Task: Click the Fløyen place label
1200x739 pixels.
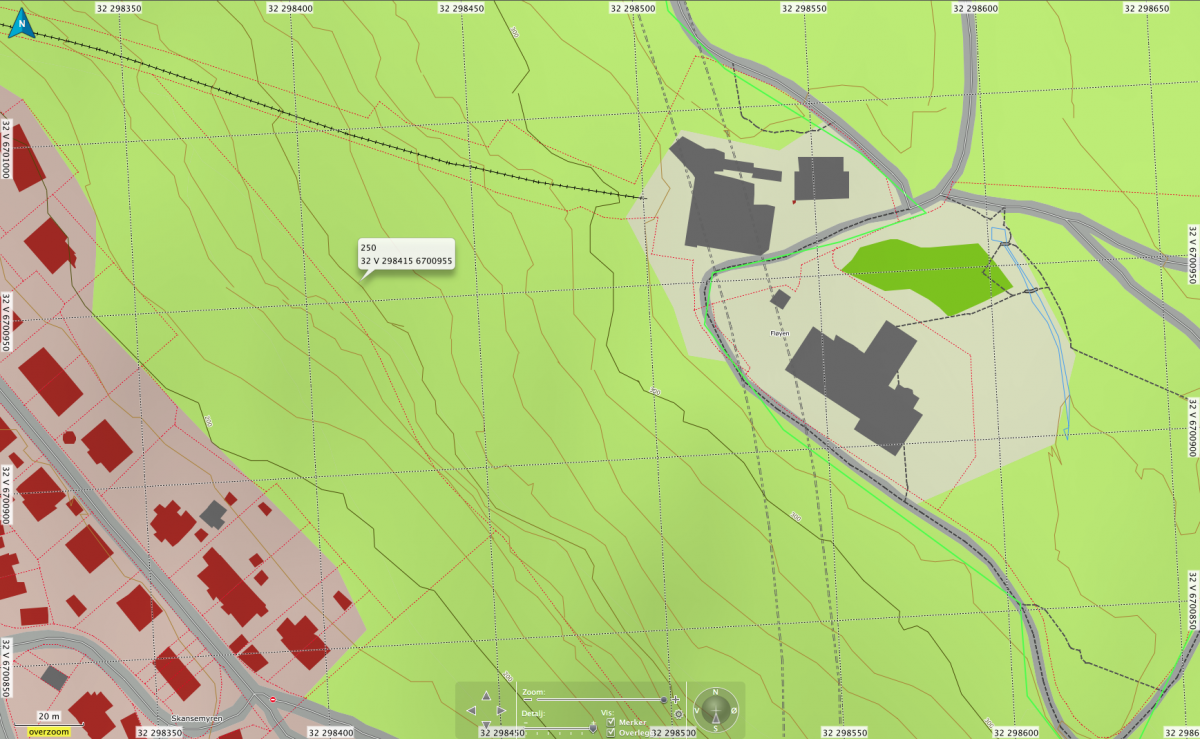Action: point(779,333)
